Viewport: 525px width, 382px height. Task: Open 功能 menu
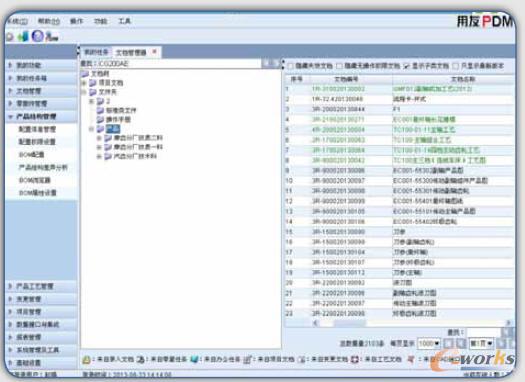point(100,21)
